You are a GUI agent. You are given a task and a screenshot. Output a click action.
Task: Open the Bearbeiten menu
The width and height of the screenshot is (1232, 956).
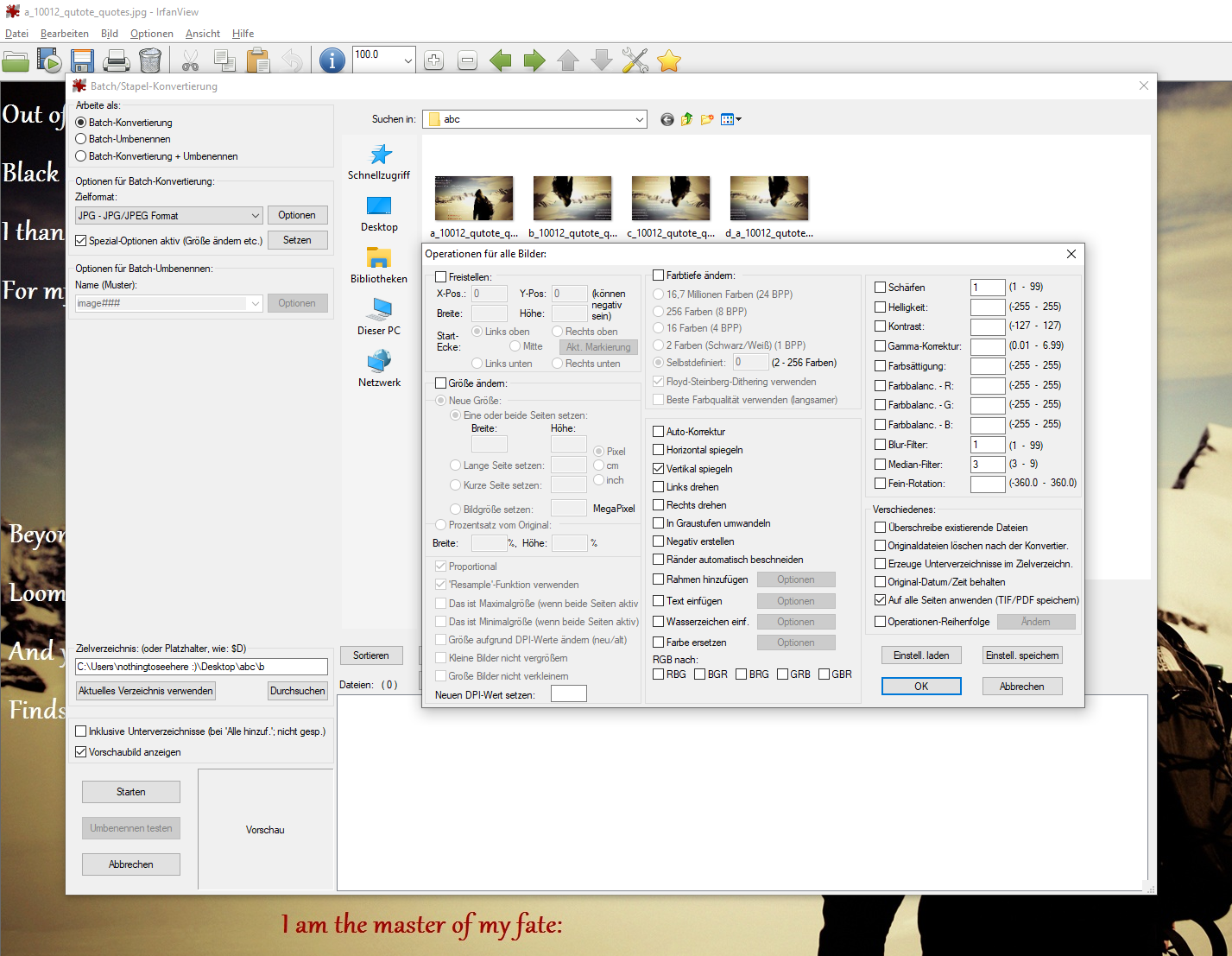[x=65, y=34]
